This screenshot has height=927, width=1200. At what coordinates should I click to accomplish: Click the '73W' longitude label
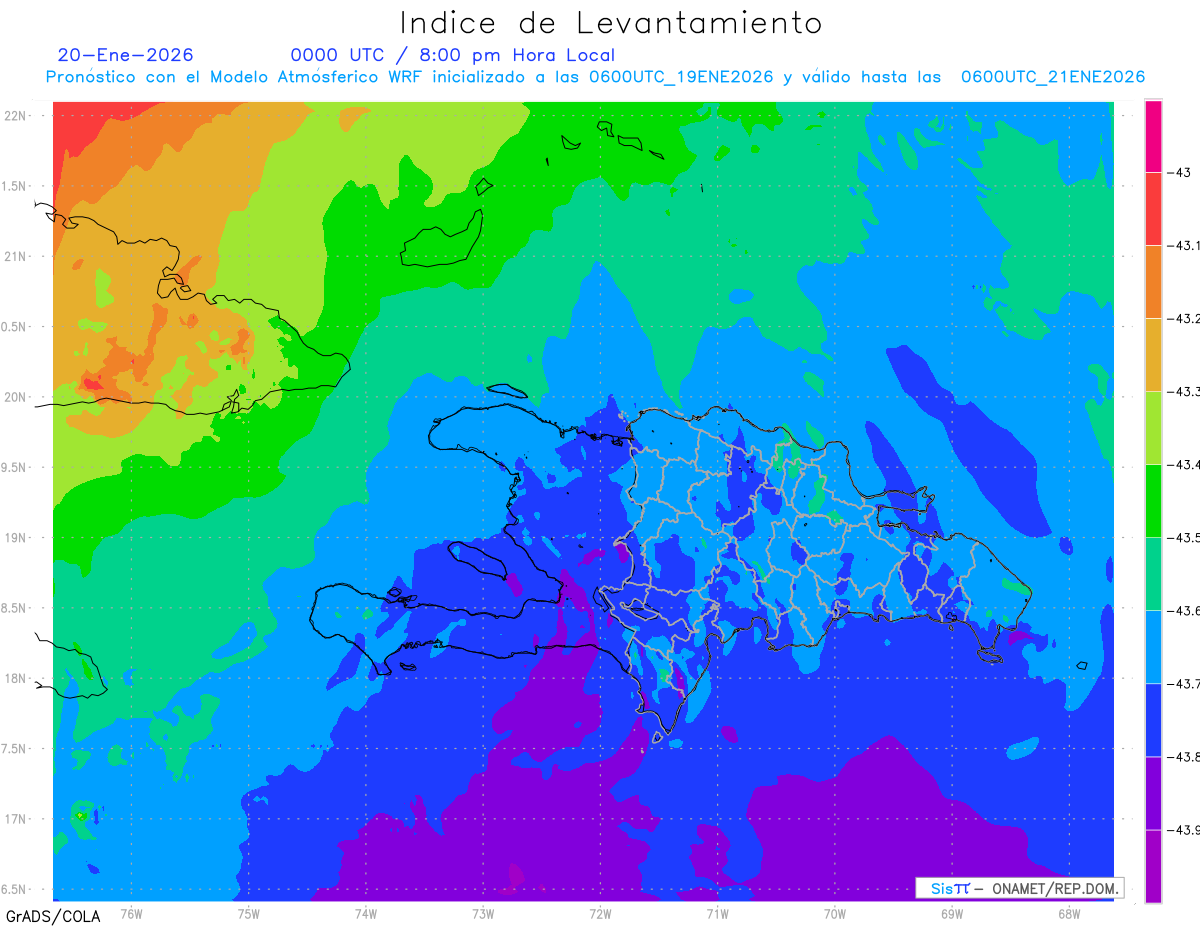(x=483, y=914)
